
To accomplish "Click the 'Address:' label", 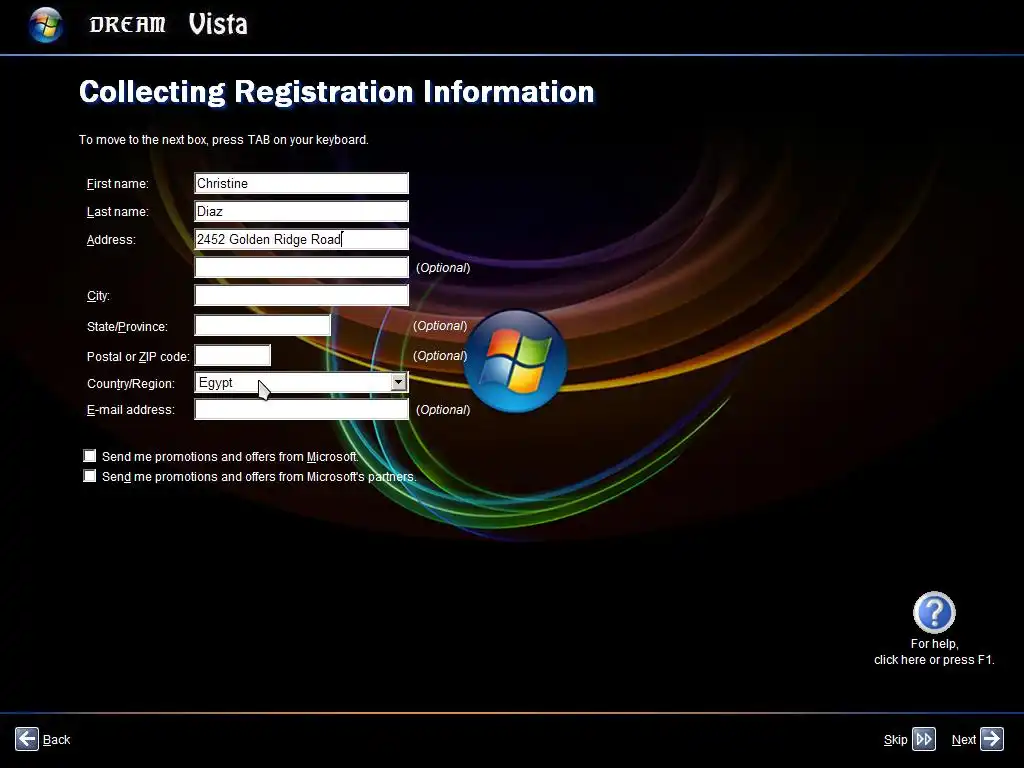I will 111,240.
